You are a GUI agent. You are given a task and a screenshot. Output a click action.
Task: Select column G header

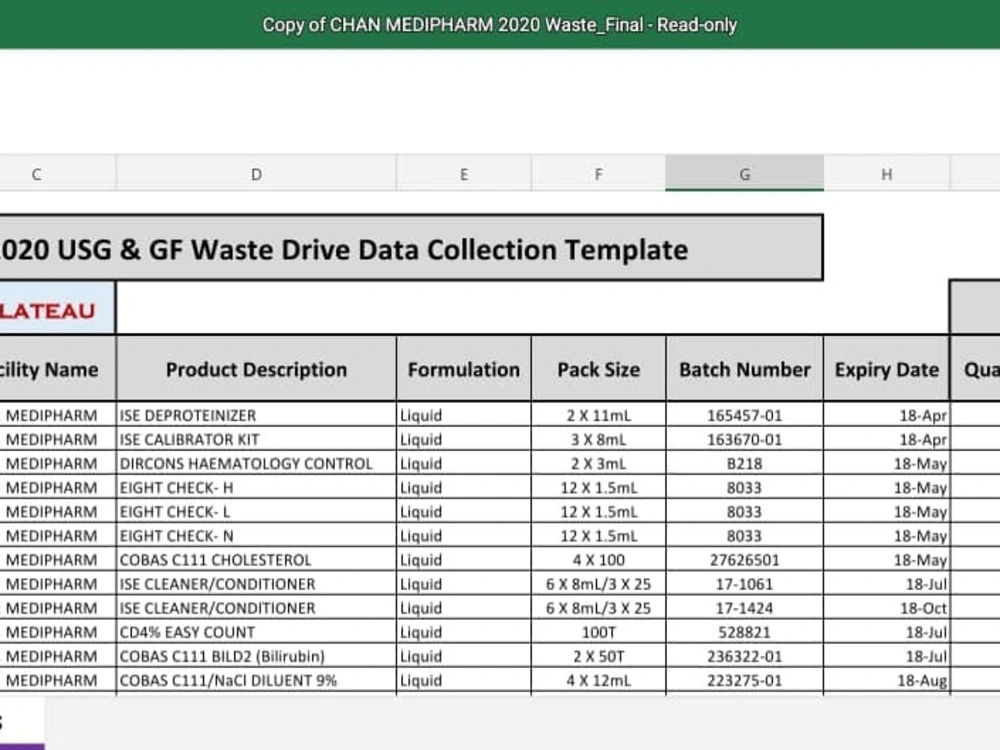(744, 173)
